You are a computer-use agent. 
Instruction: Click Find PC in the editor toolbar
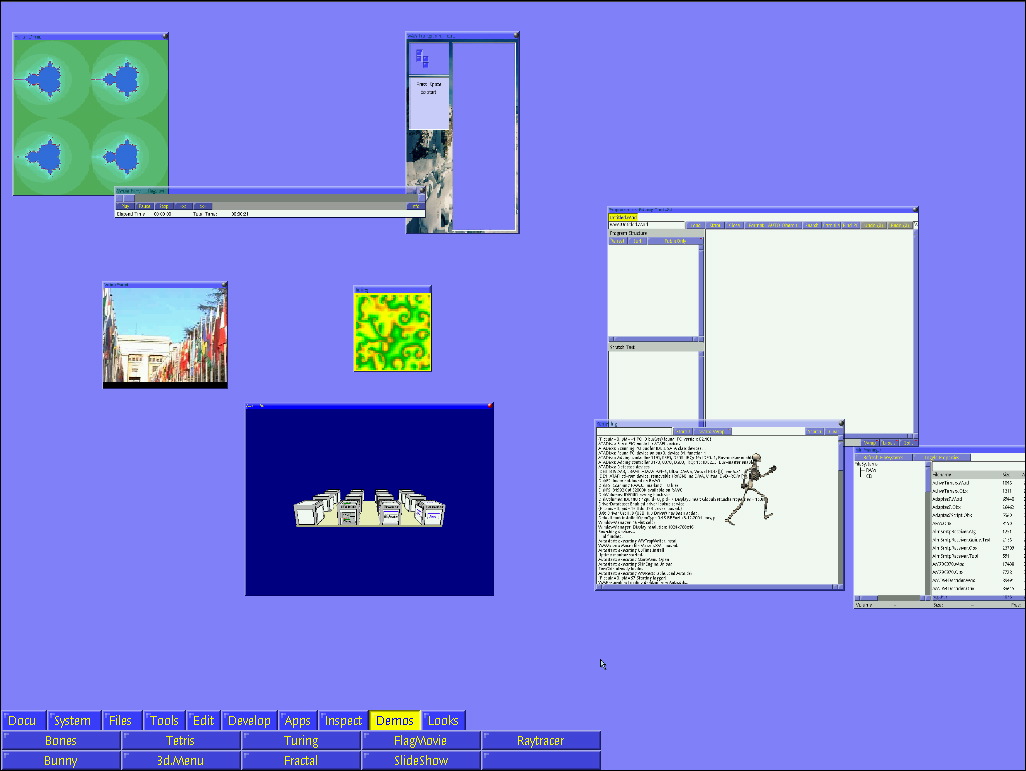[851, 225]
